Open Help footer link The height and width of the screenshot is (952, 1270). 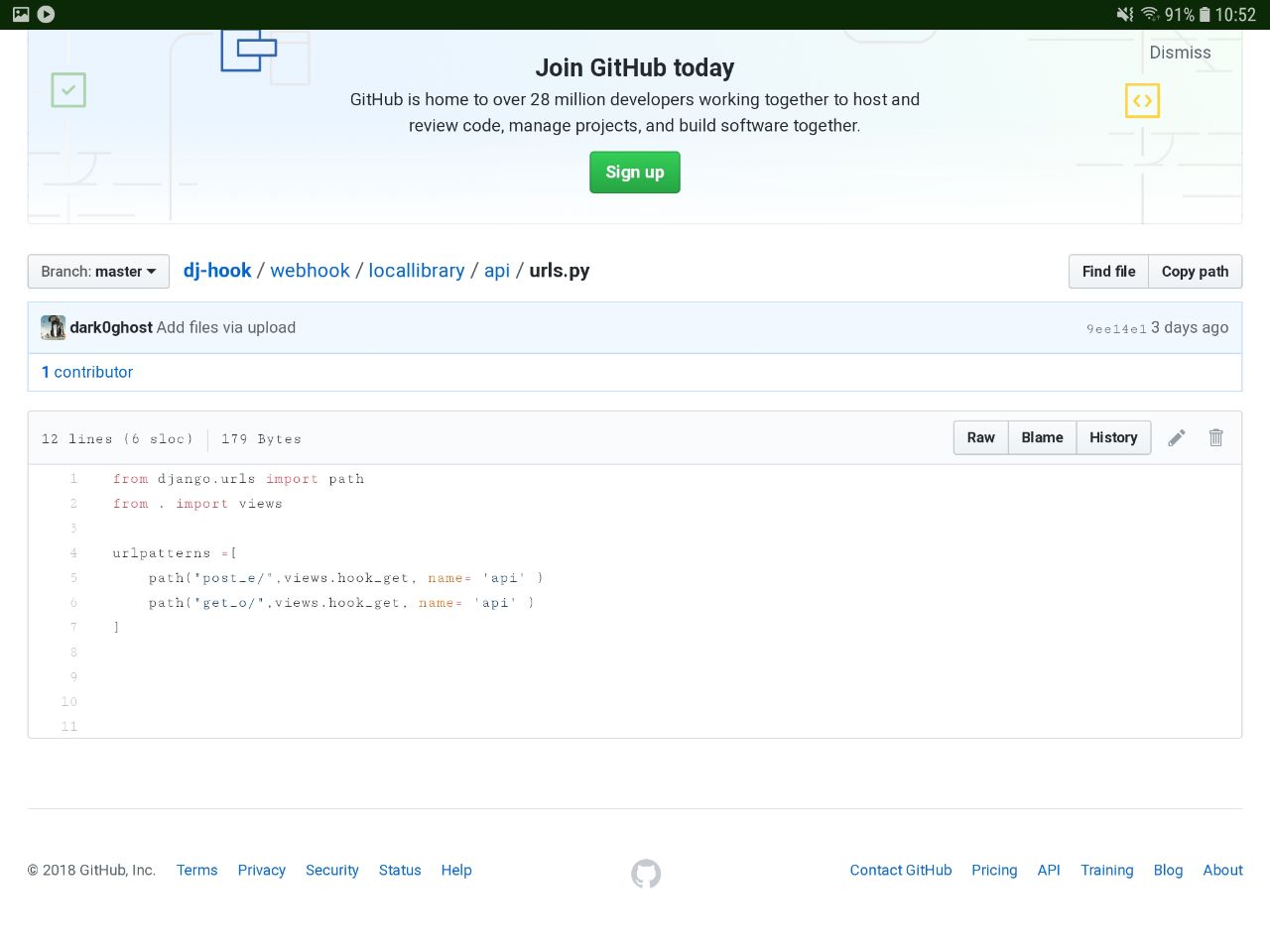(456, 870)
